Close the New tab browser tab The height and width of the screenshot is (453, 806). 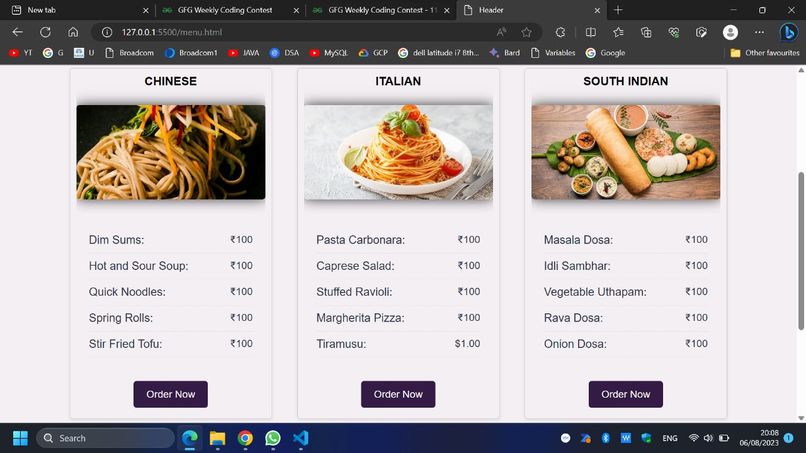[145, 10]
